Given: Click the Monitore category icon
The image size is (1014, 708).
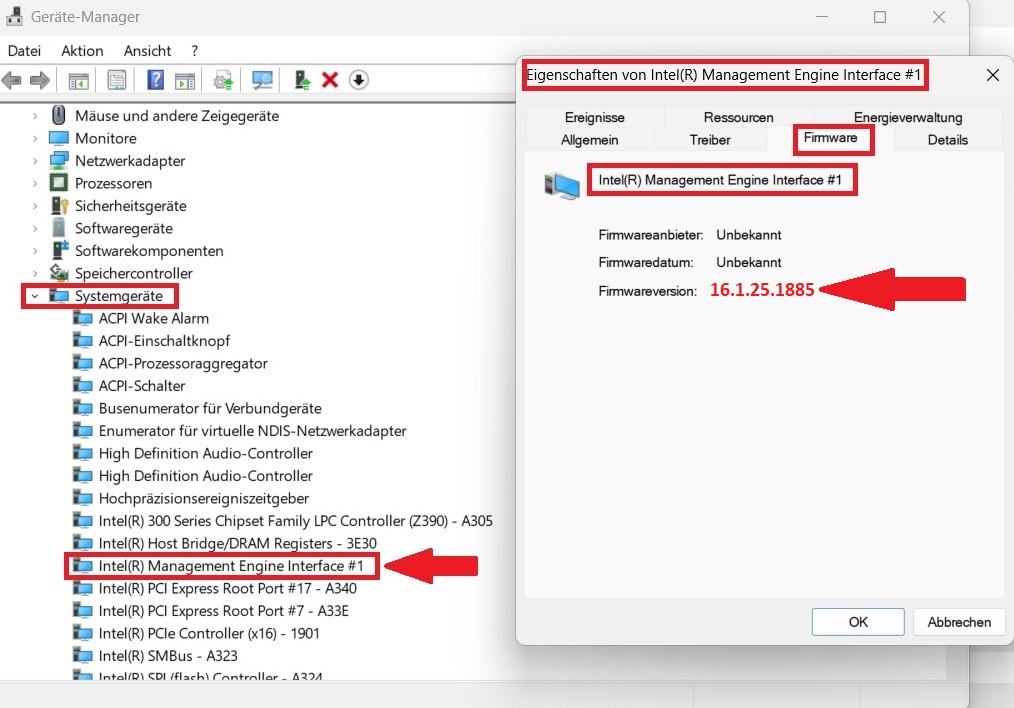Looking at the screenshot, I should tap(59, 138).
